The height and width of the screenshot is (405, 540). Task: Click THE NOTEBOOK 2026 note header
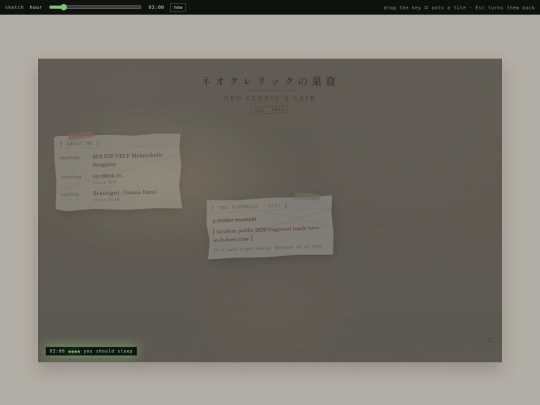(249, 206)
